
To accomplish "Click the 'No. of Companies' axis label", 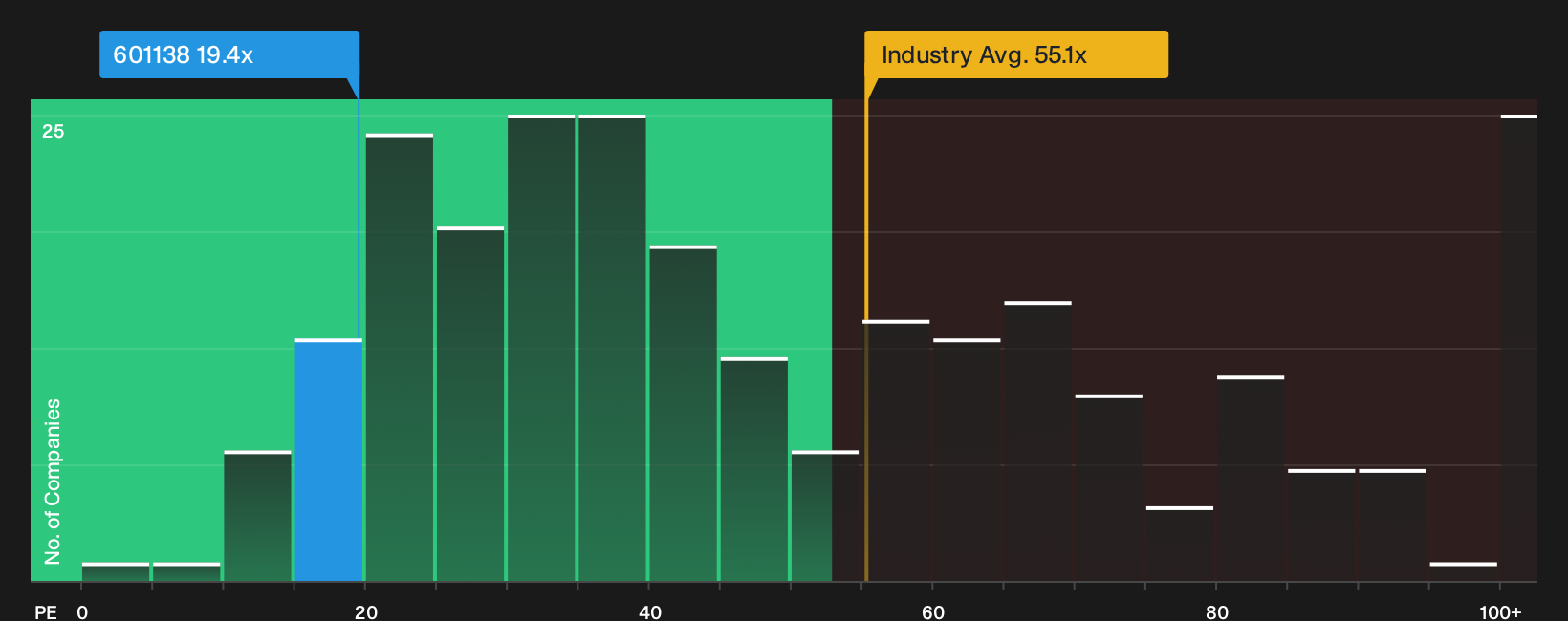I will 53,481.
